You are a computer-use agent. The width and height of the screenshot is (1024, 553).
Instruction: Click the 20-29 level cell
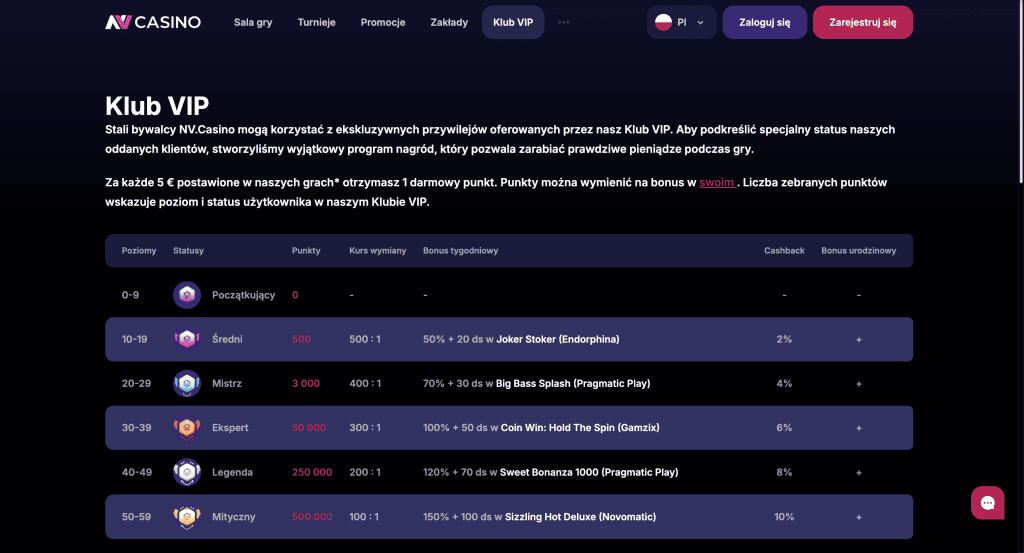point(136,384)
